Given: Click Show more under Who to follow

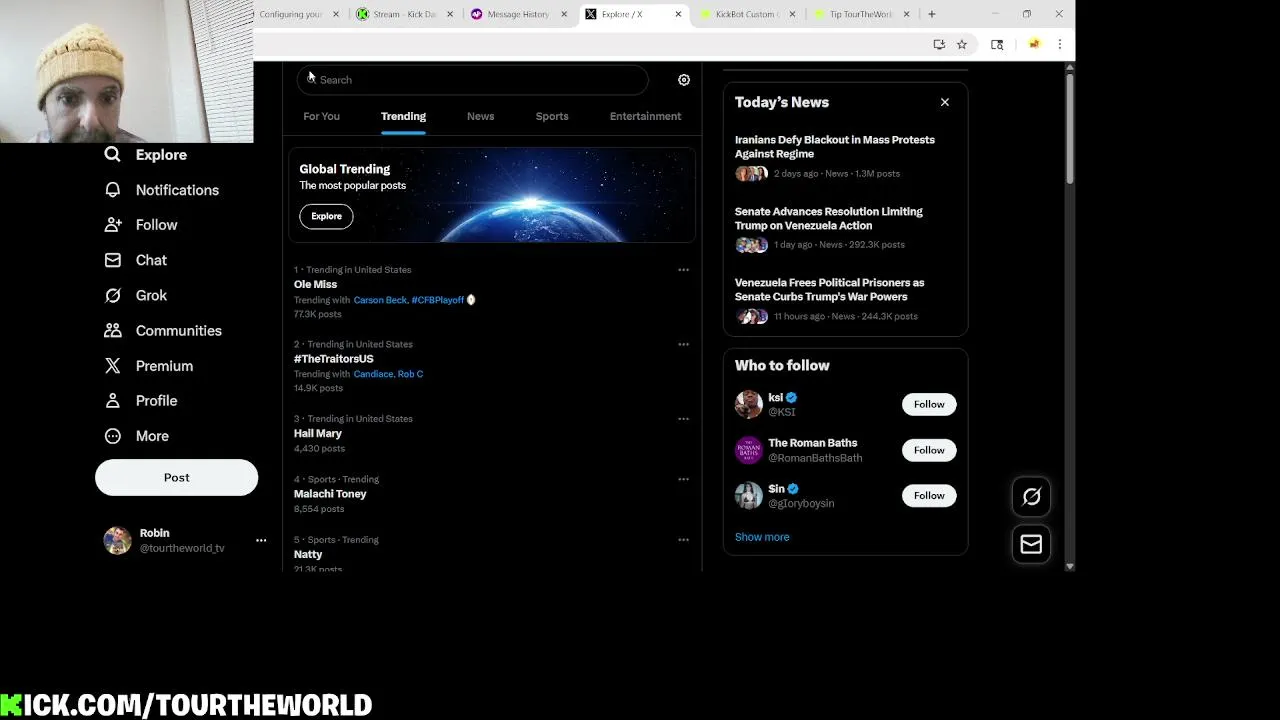Looking at the screenshot, I should 762,537.
